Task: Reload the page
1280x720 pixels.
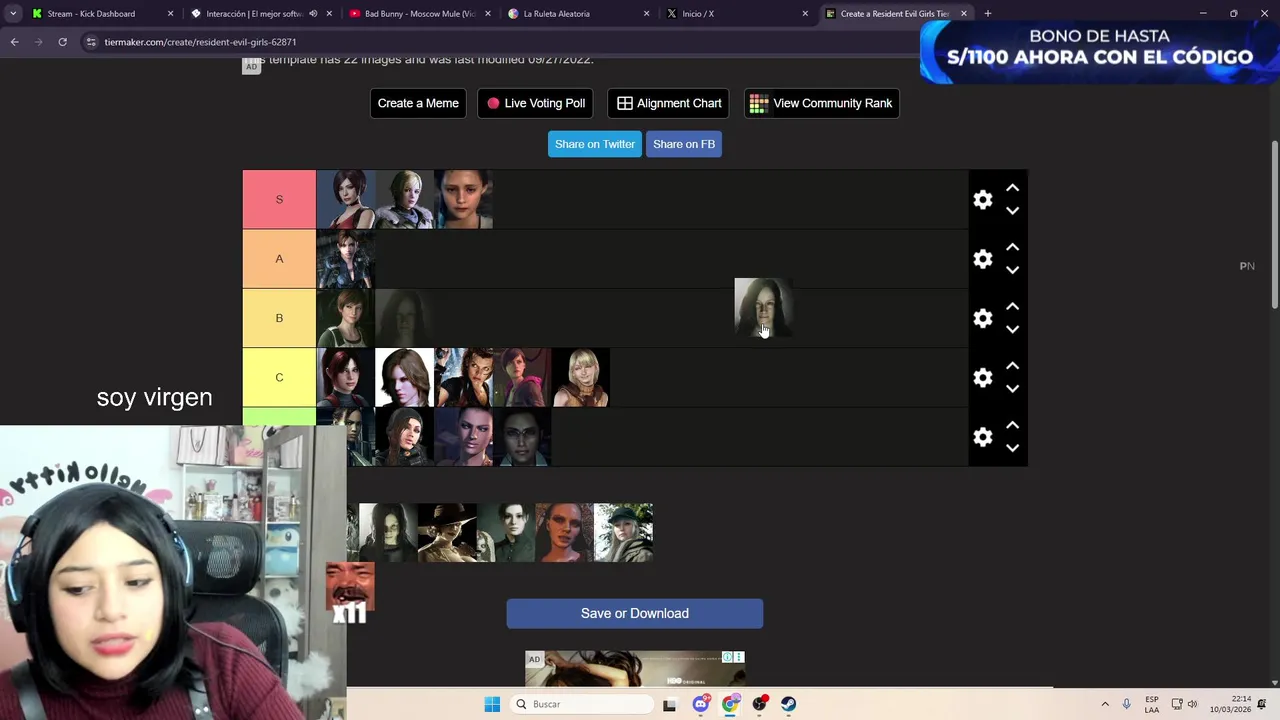Action: (62, 42)
